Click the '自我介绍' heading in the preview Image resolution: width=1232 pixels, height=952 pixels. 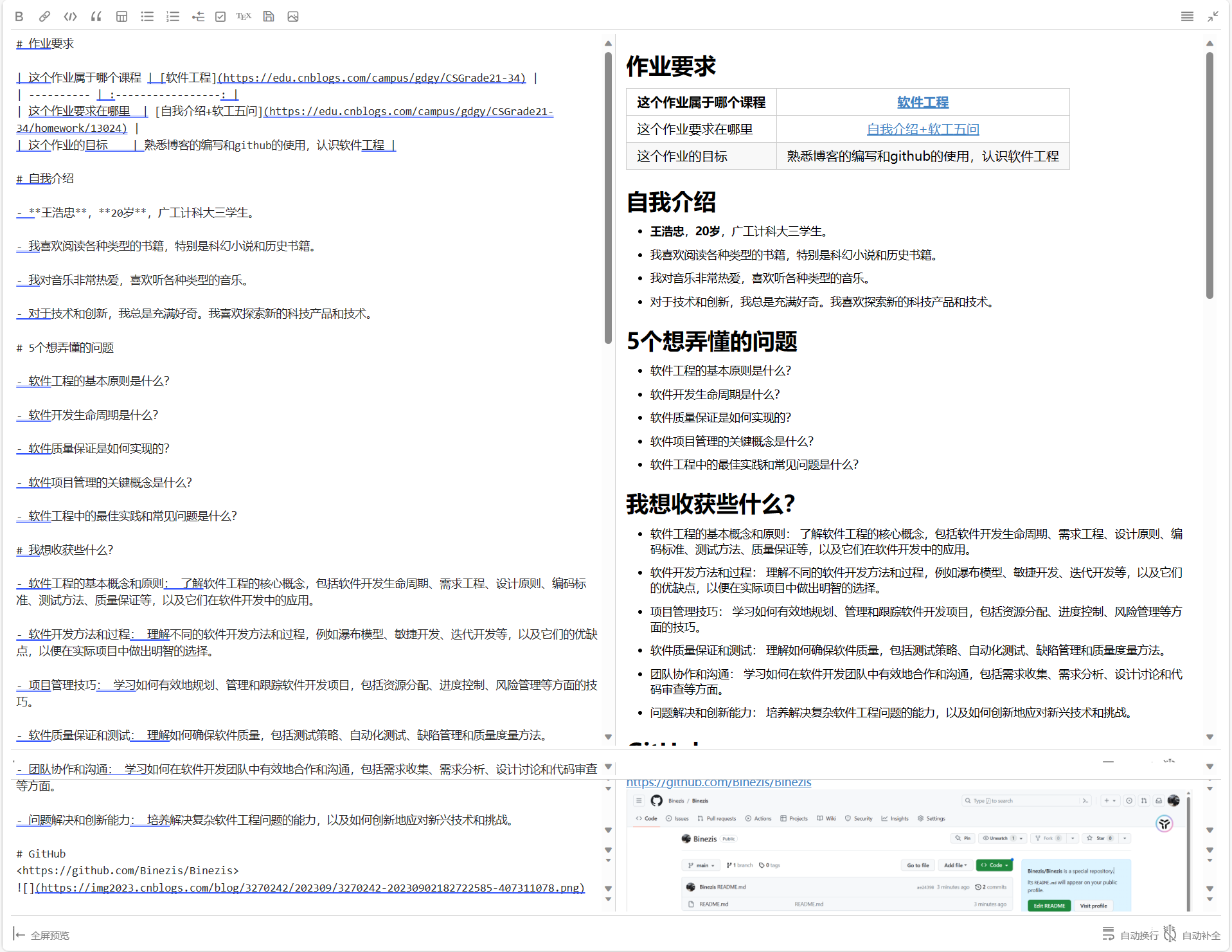click(671, 202)
